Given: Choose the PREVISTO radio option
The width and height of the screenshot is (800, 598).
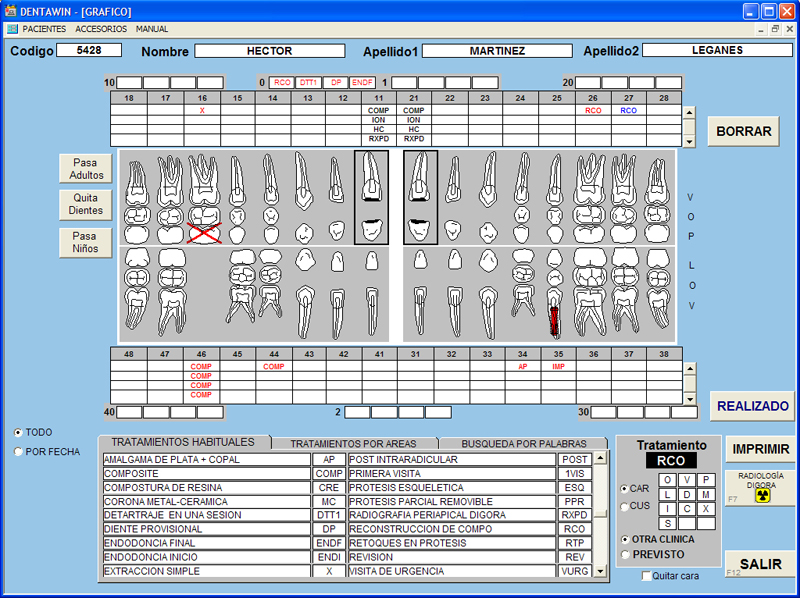Looking at the screenshot, I should [x=626, y=554].
